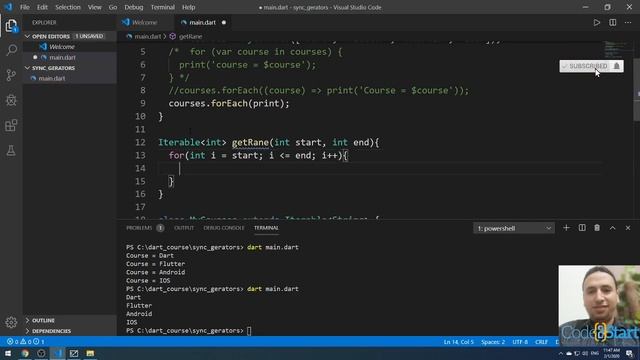Click the notification bell beside Subscribed
Viewport: 640px width, 360px height.
coord(617,66)
